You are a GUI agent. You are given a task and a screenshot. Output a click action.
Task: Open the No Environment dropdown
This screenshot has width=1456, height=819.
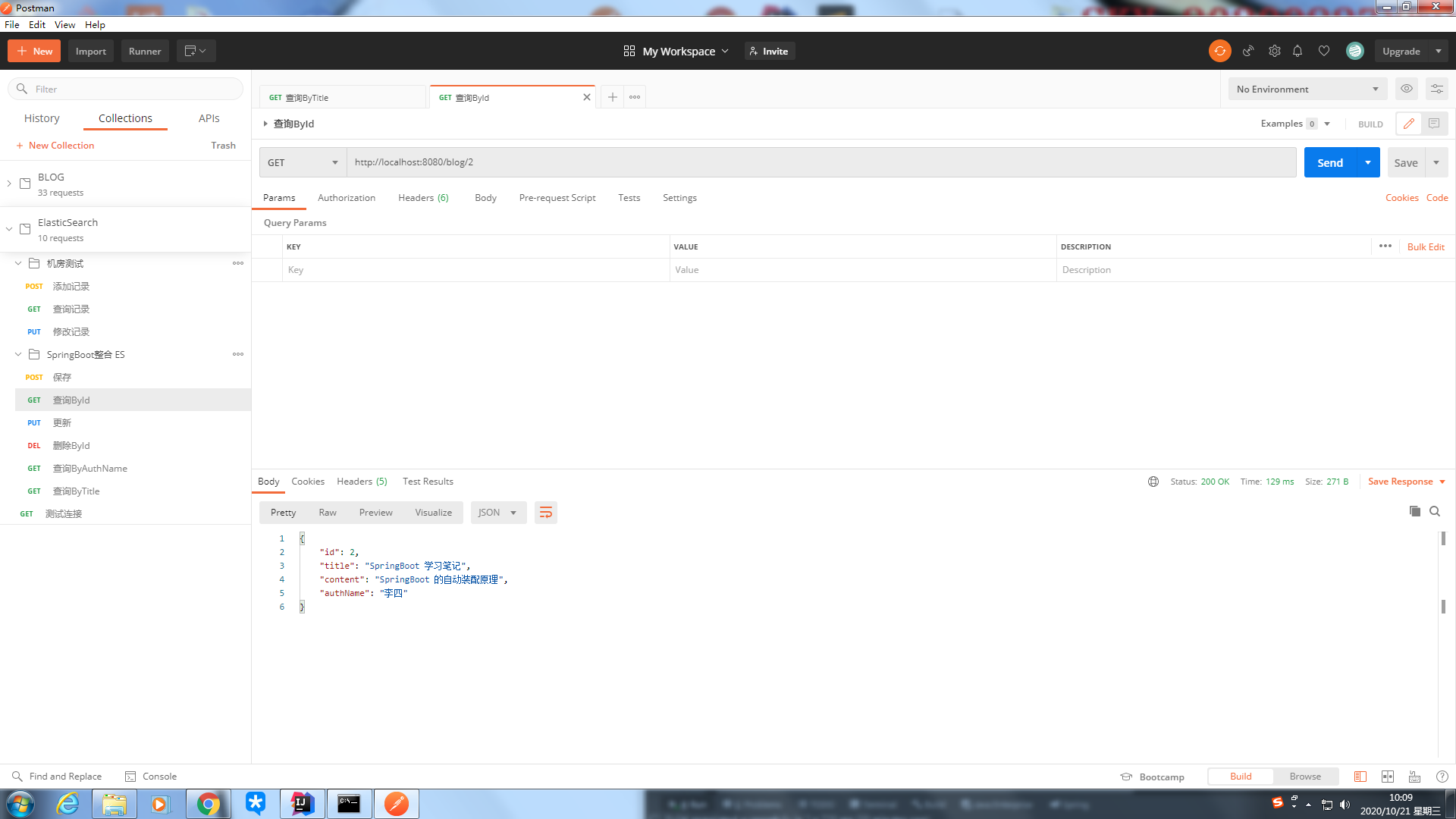click(x=1307, y=89)
